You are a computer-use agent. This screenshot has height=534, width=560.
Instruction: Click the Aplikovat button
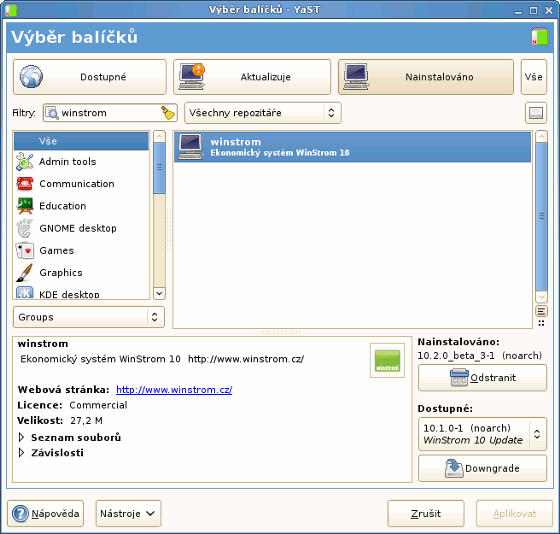[514, 514]
